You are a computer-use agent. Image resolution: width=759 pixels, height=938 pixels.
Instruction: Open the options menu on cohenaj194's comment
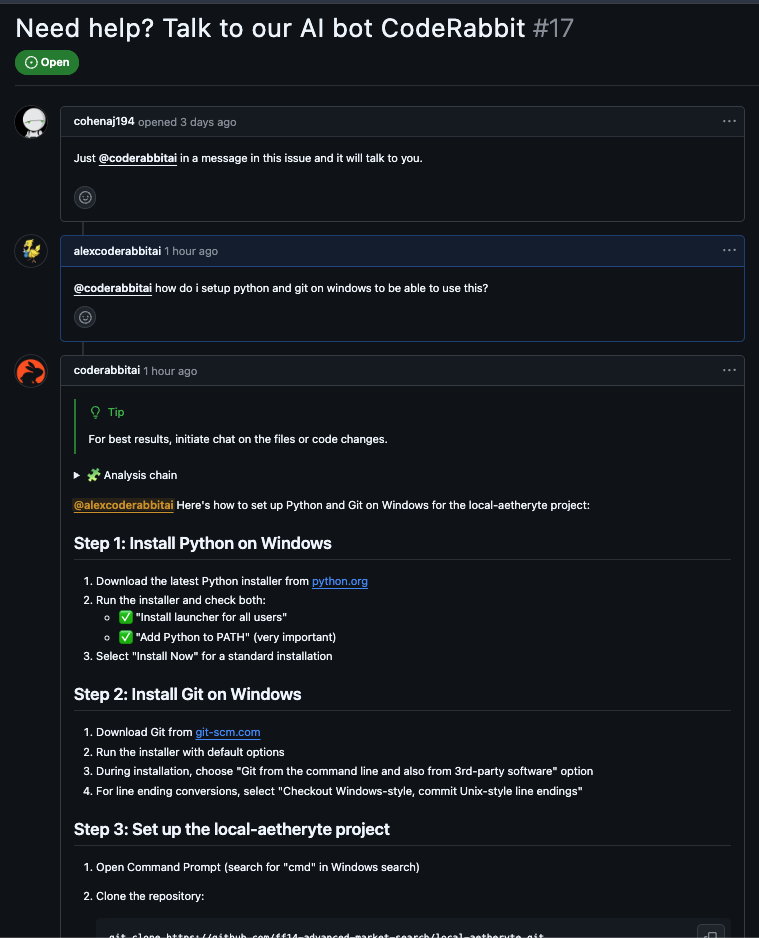pos(729,120)
